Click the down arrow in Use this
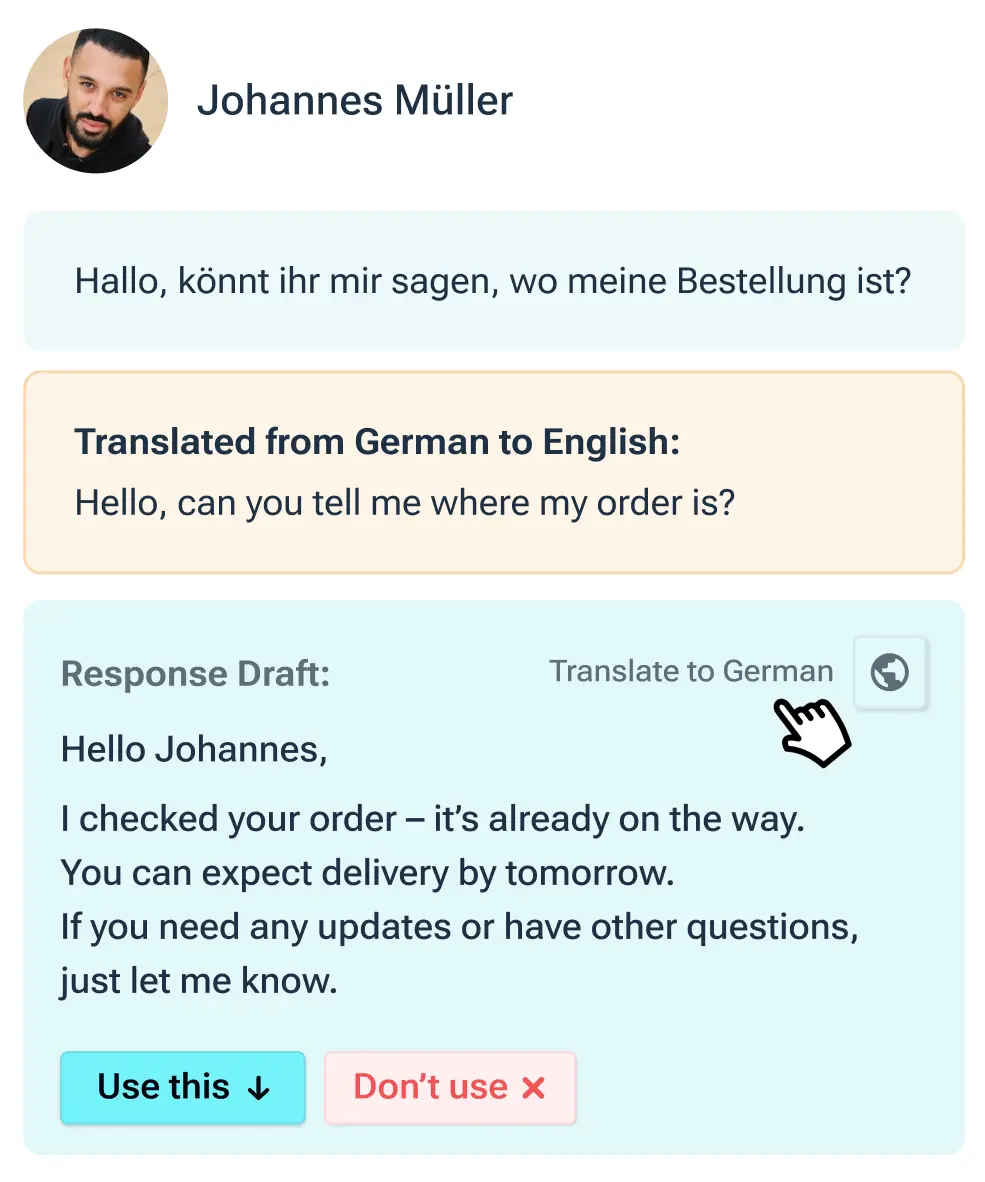 [259, 1088]
